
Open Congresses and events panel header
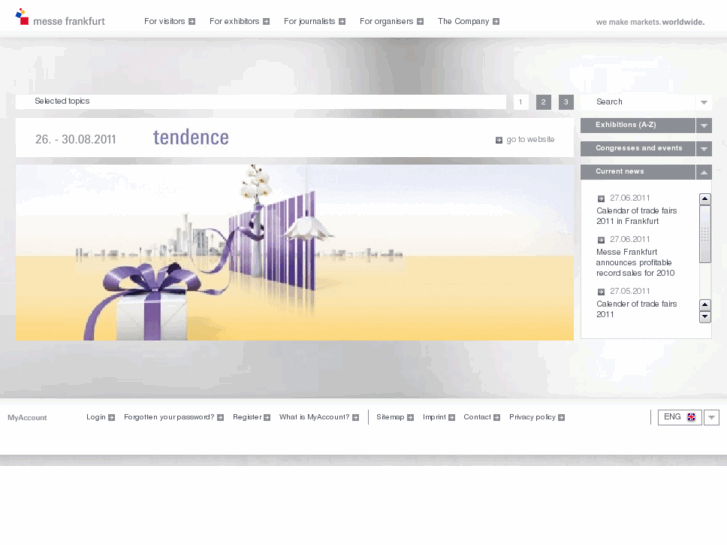(x=638, y=148)
